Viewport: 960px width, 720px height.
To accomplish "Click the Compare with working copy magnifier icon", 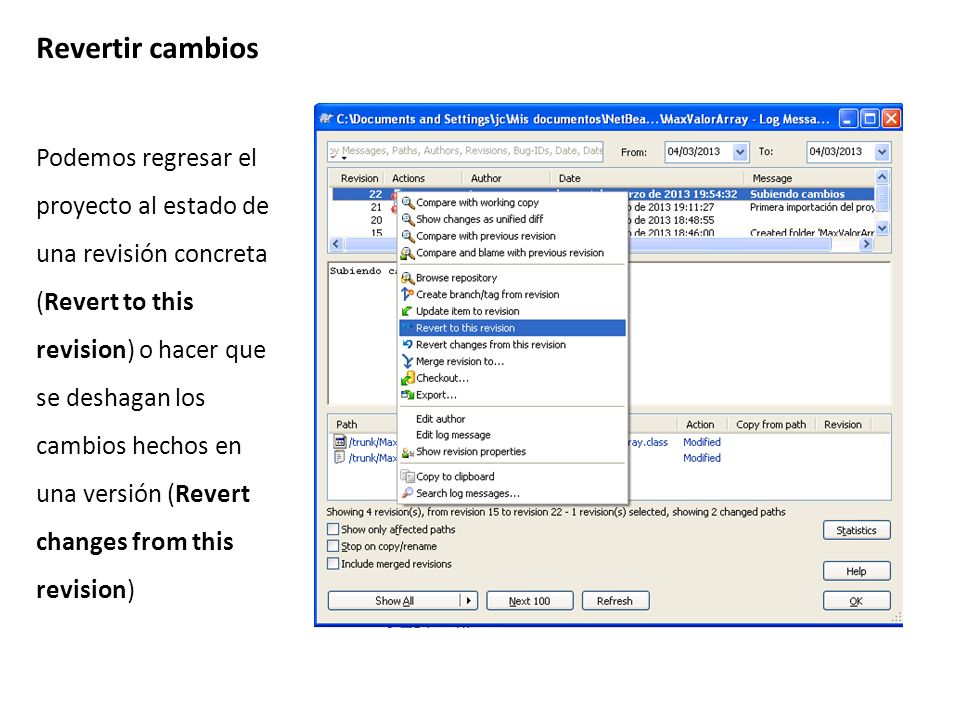I will pyautogui.click(x=408, y=202).
